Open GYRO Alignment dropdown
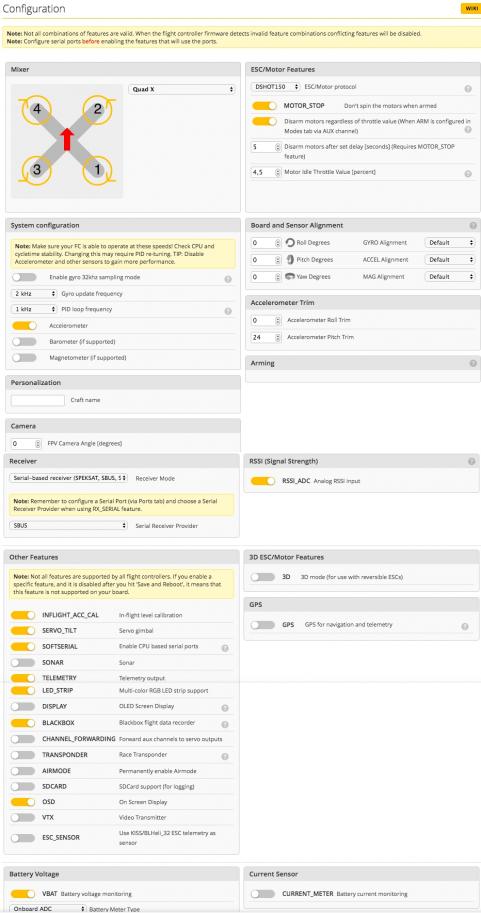Viewport: 481px width, 913px height. point(450,242)
